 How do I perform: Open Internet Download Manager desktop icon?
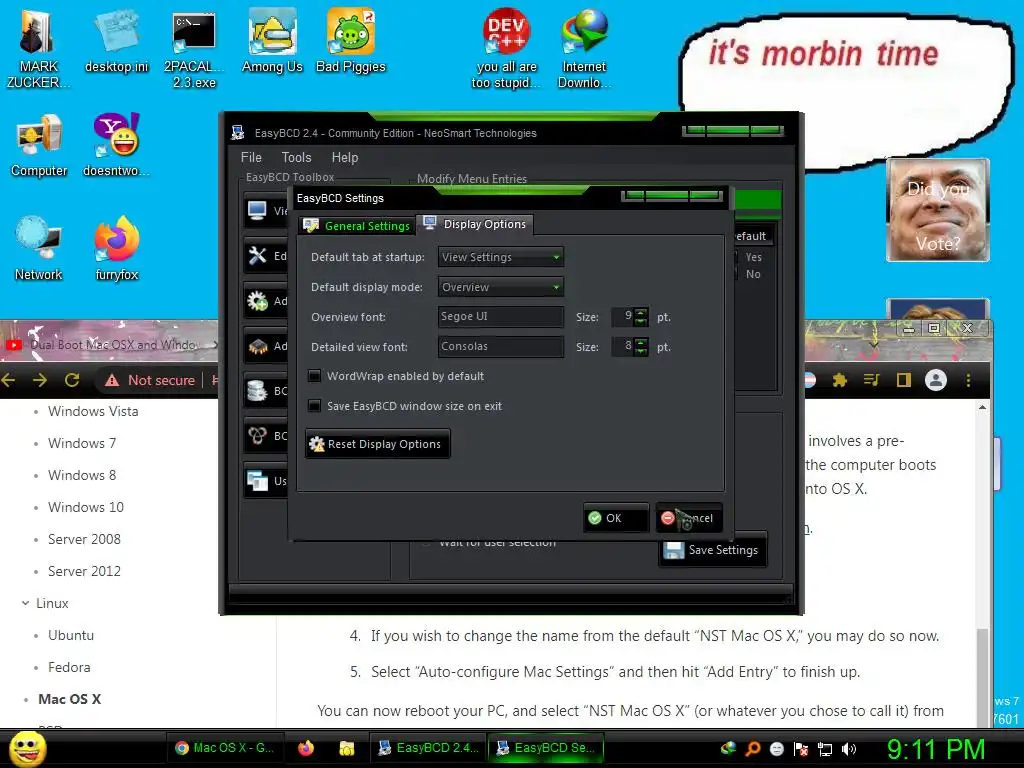click(x=584, y=49)
